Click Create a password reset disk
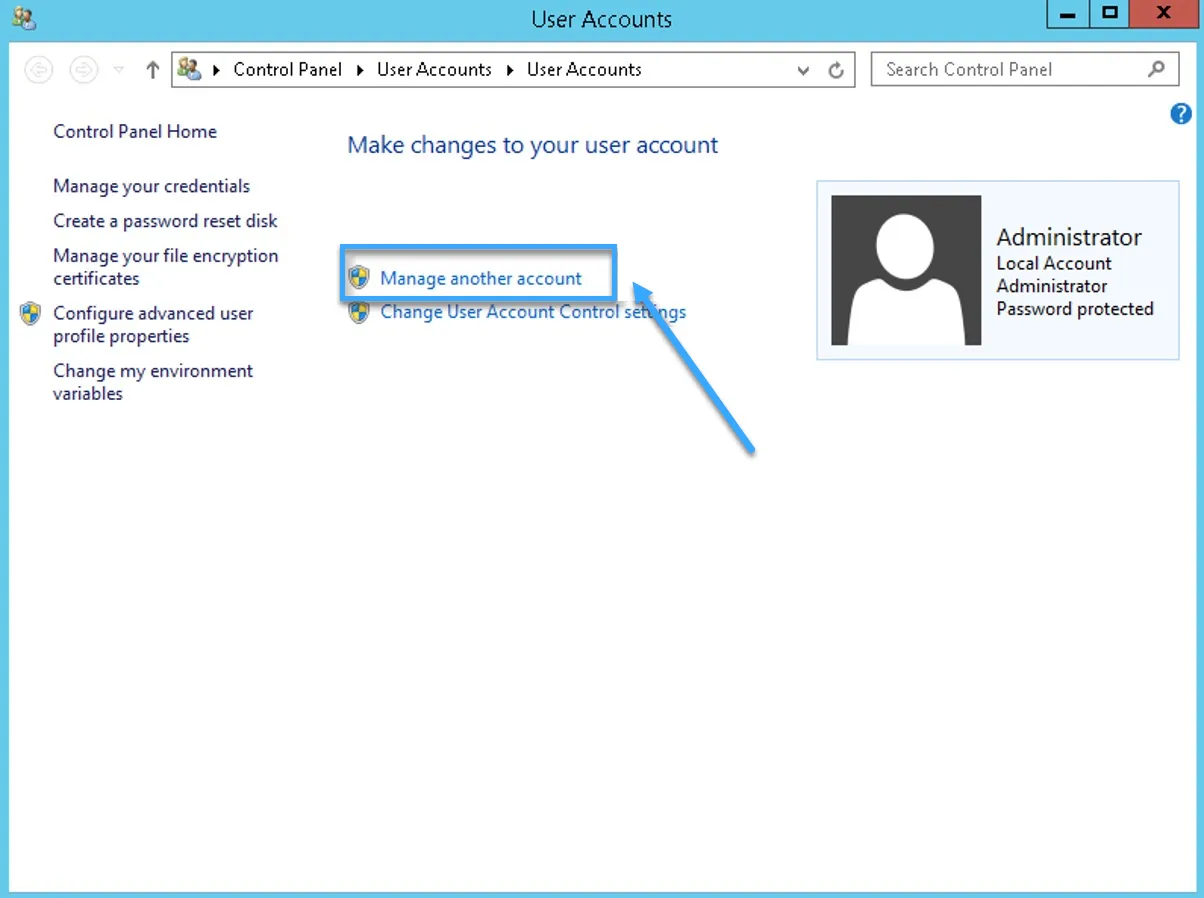This screenshot has height=898, width=1204. 165,221
